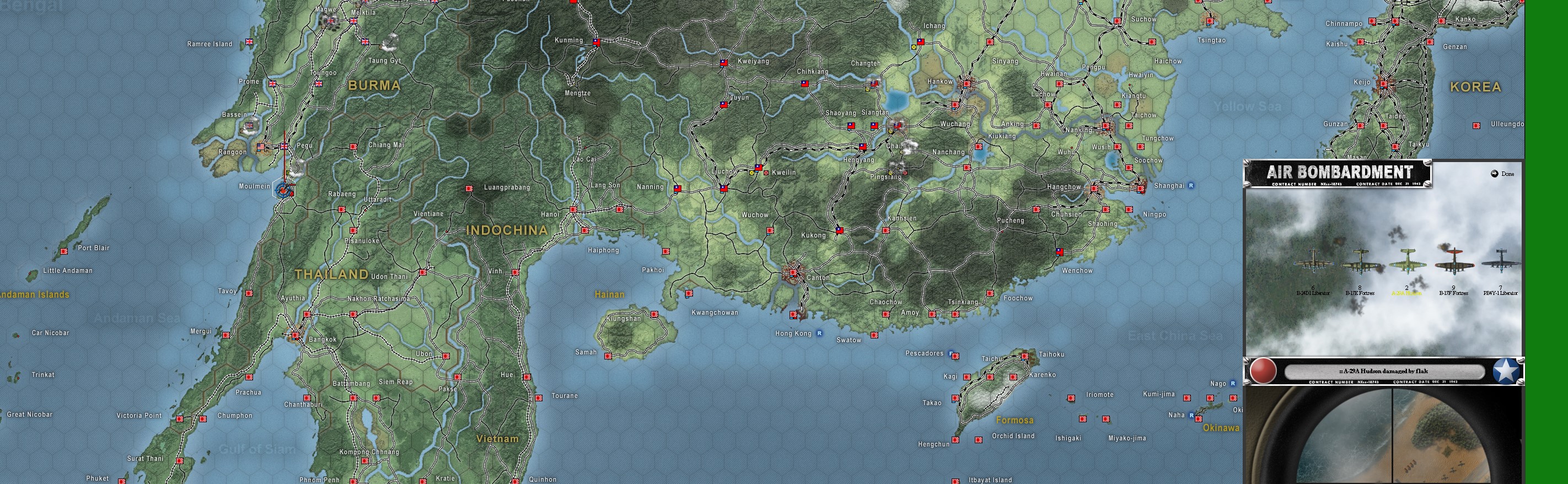Click the 'Rangoon' map label

[x=233, y=152]
